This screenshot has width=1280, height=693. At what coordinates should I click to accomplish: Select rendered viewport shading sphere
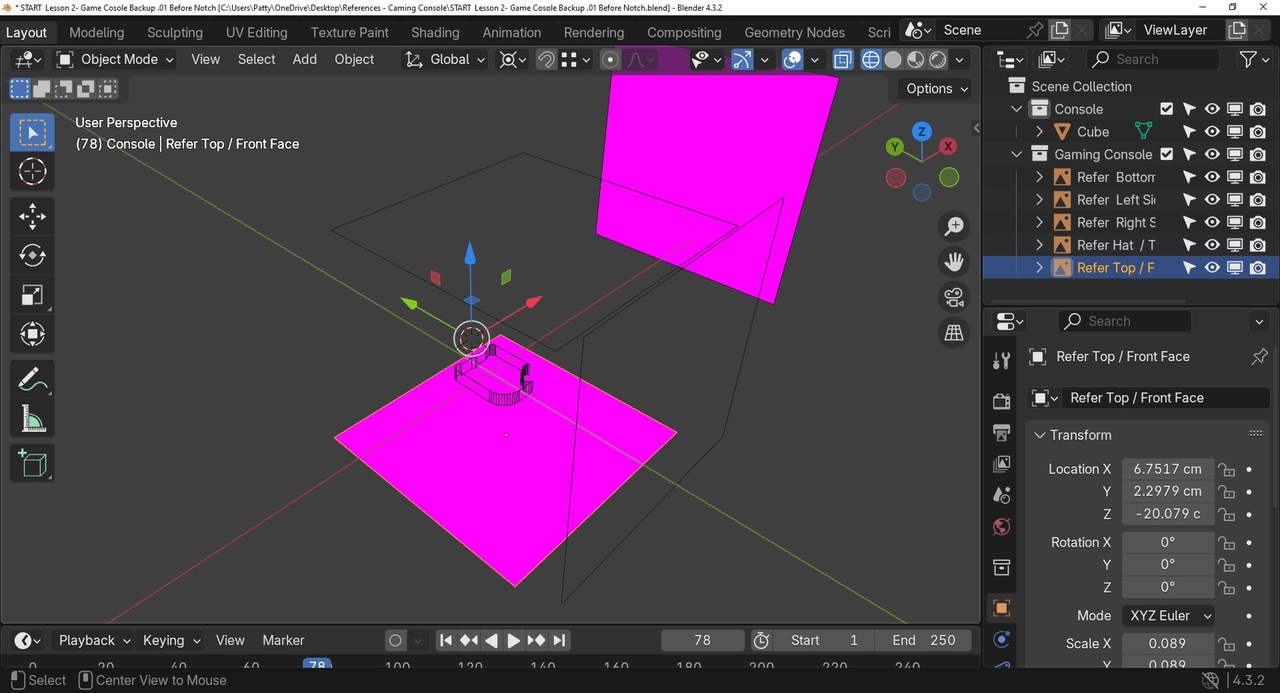938,60
